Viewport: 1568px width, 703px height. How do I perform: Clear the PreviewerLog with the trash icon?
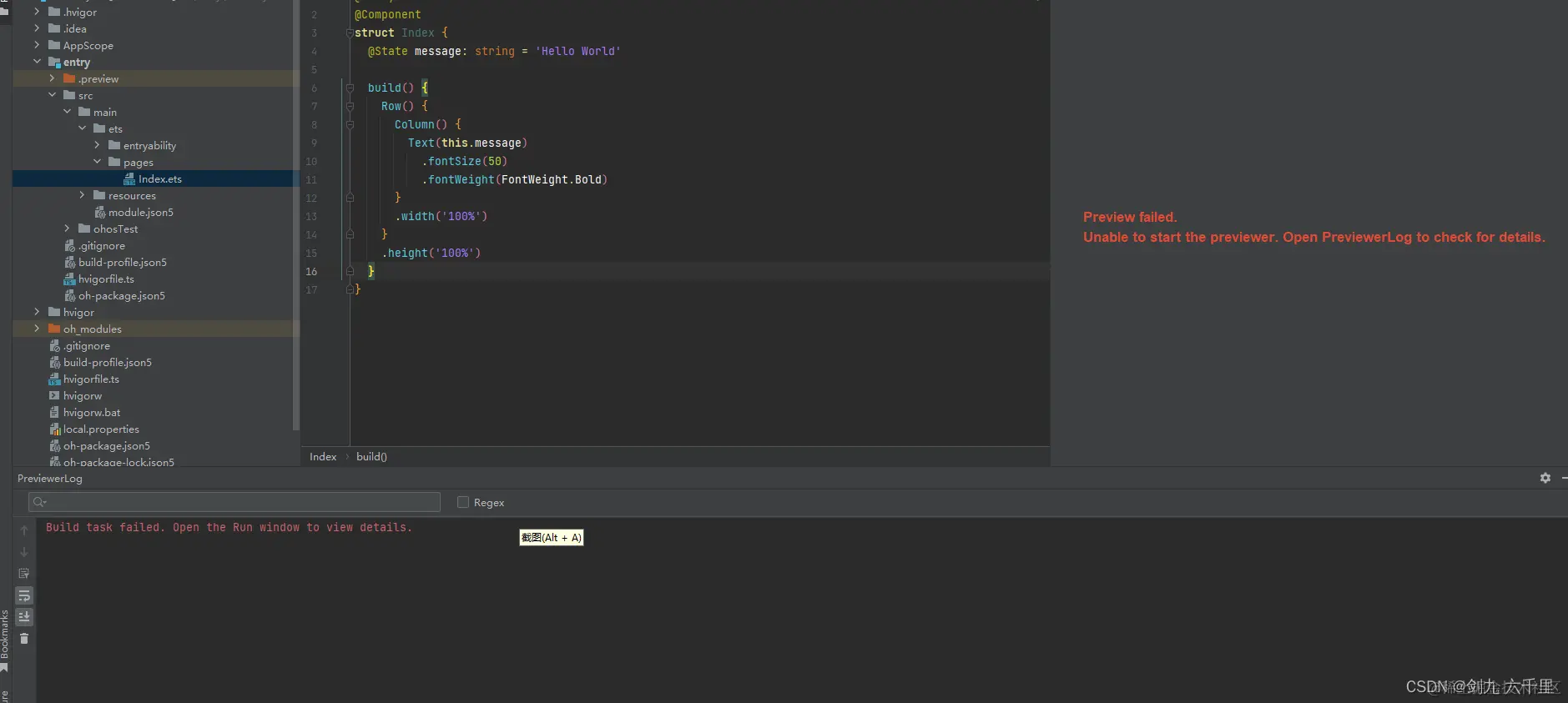click(24, 639)
